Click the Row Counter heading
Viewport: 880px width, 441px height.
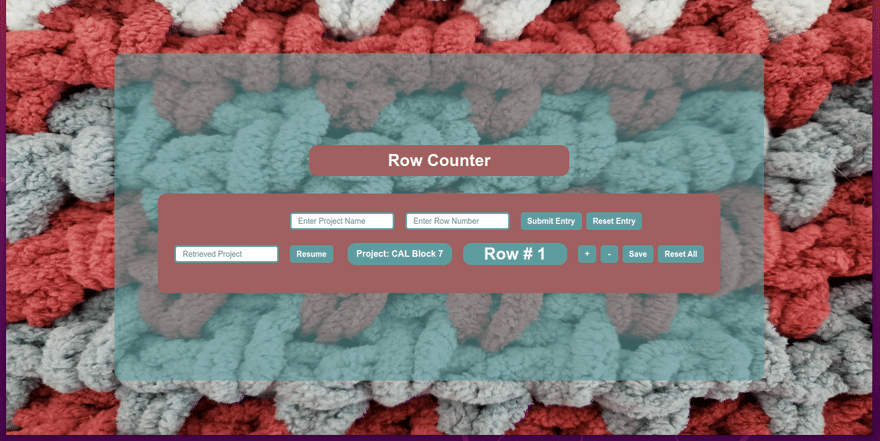point(439,160)
